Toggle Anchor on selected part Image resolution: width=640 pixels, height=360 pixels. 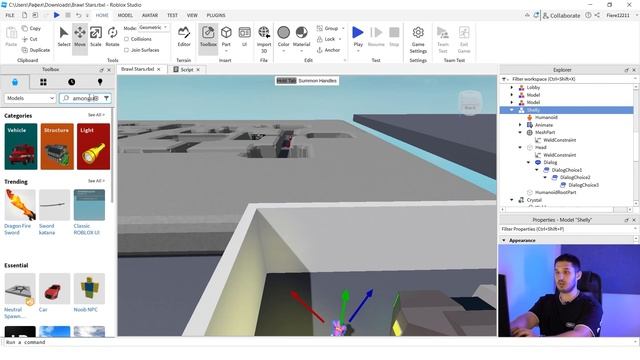328,50
